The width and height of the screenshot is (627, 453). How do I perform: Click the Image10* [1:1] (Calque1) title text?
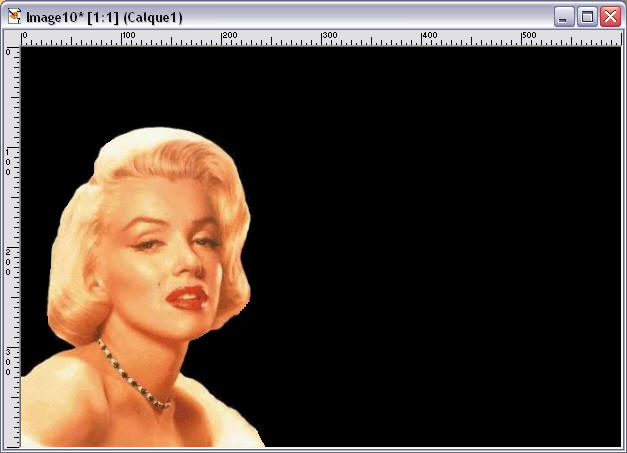tap(104, 18)
